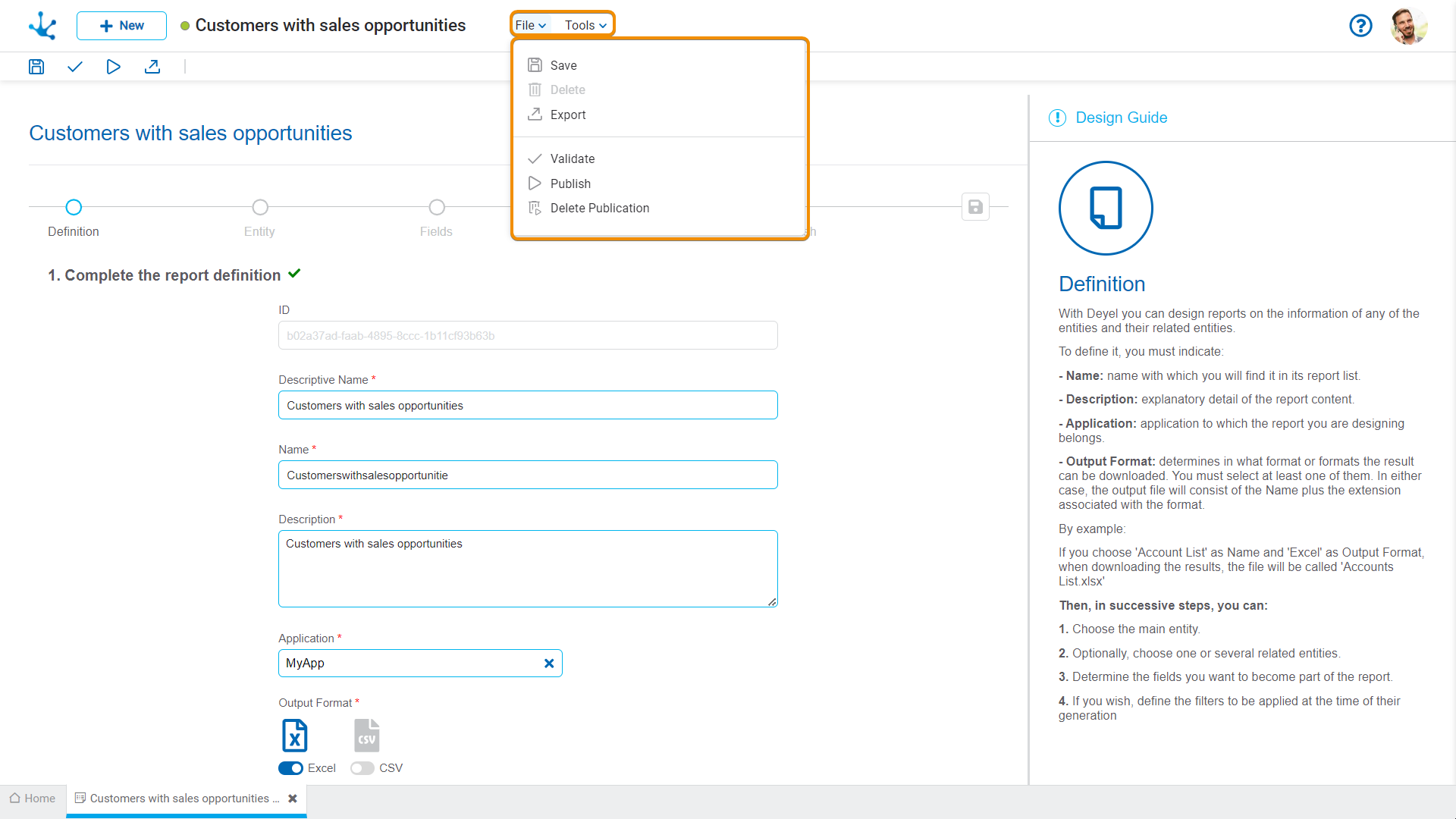Click the Deyel logo icon
The image size is (1456, 819).
(x=42, y=26)
